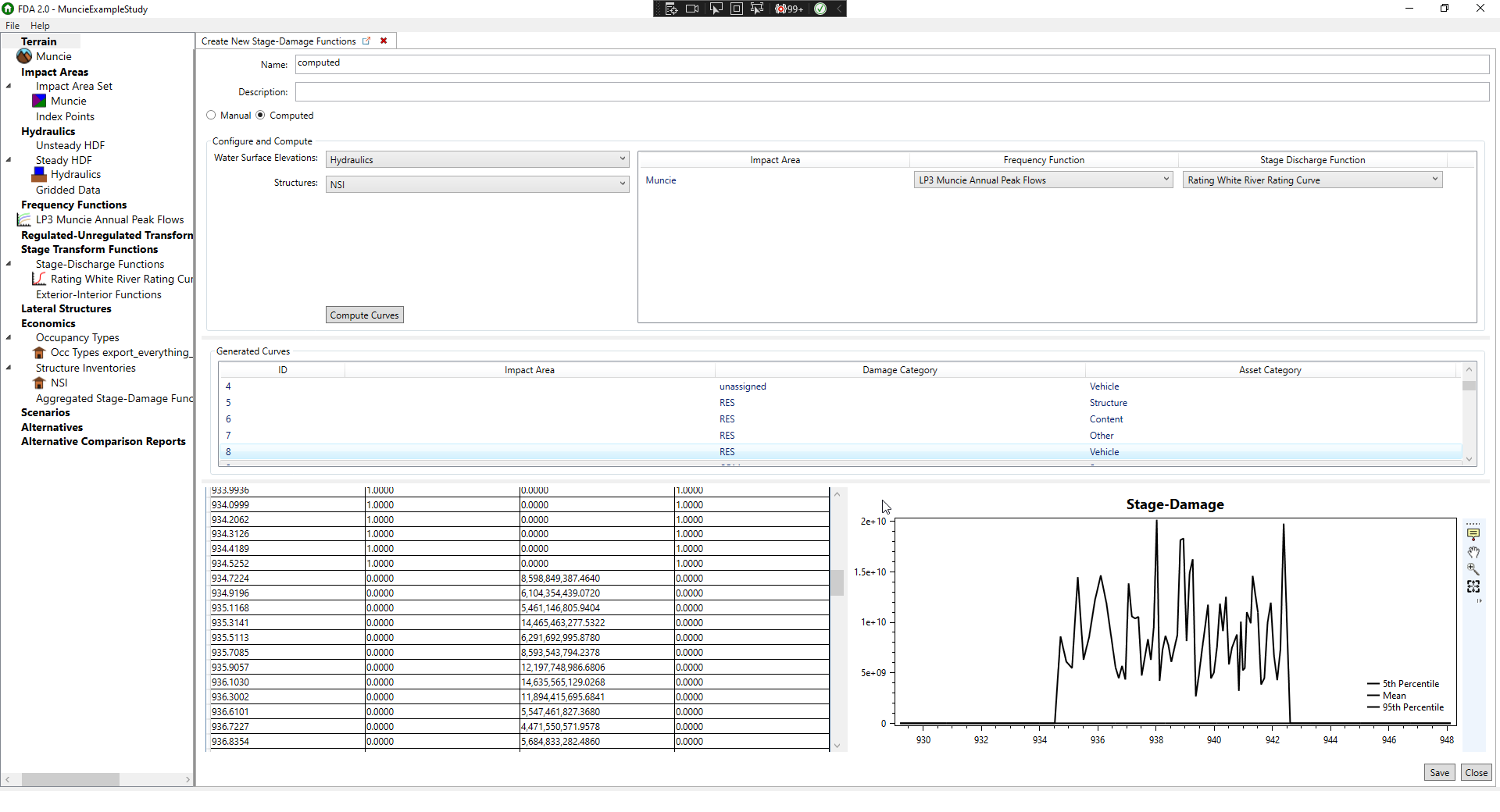
Task: Click the Occ Types export_everything house icon
Action: tap(40, 352)
